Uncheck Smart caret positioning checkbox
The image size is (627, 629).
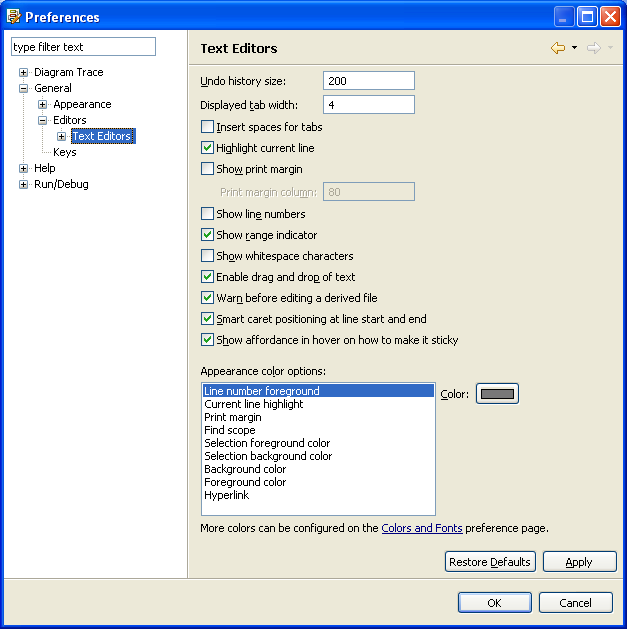tap(207, 319)
